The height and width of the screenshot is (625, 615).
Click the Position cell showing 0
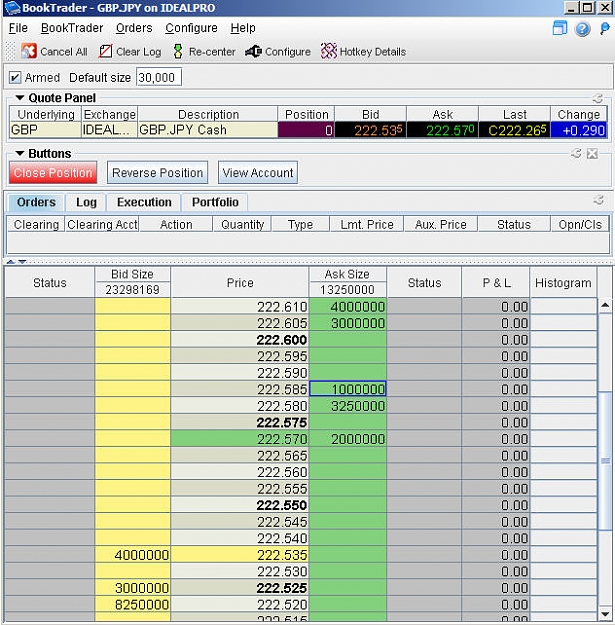tap(306, 130)
